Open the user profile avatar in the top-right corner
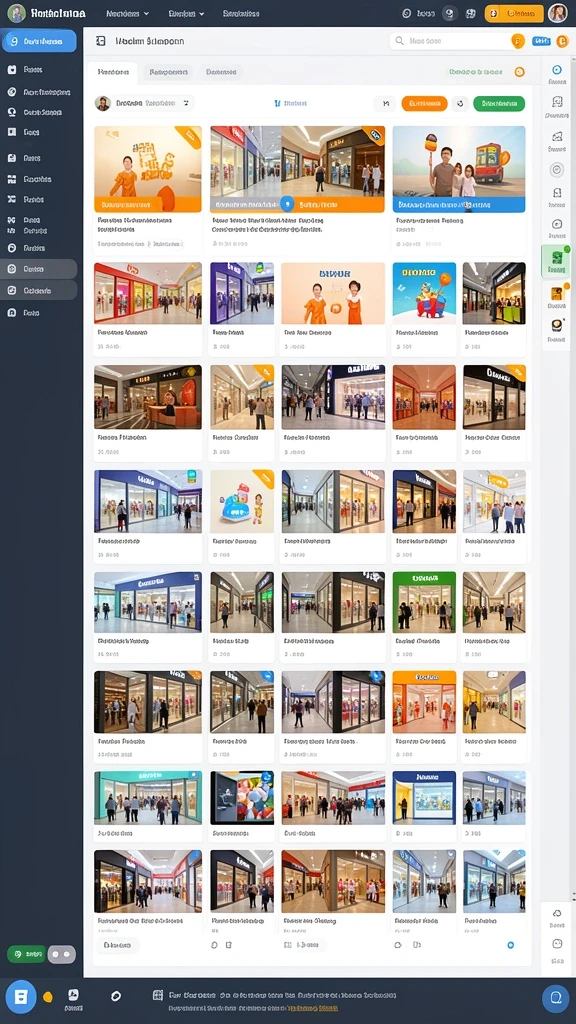Viewport: 576px width, 1024px height. [557, 13]
